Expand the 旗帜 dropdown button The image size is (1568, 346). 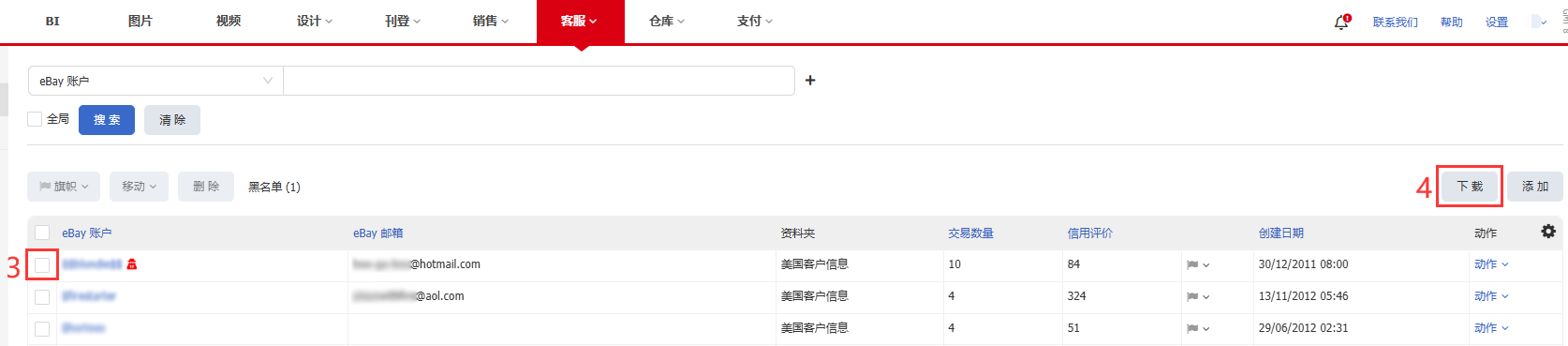[x=65, y=187]
